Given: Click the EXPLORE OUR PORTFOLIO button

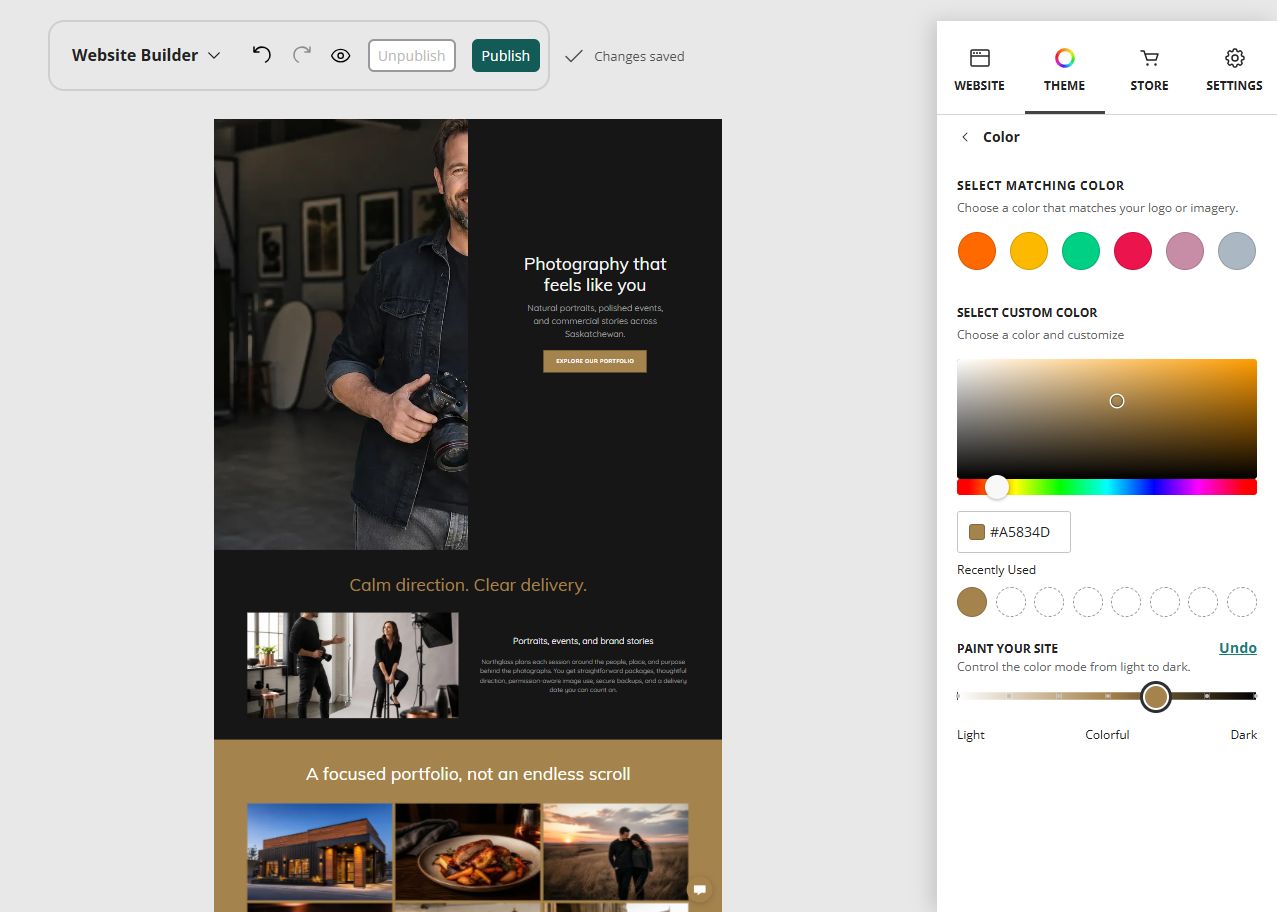Looking at the screenshot, I should pyautogui.click(x=595, y=361).
